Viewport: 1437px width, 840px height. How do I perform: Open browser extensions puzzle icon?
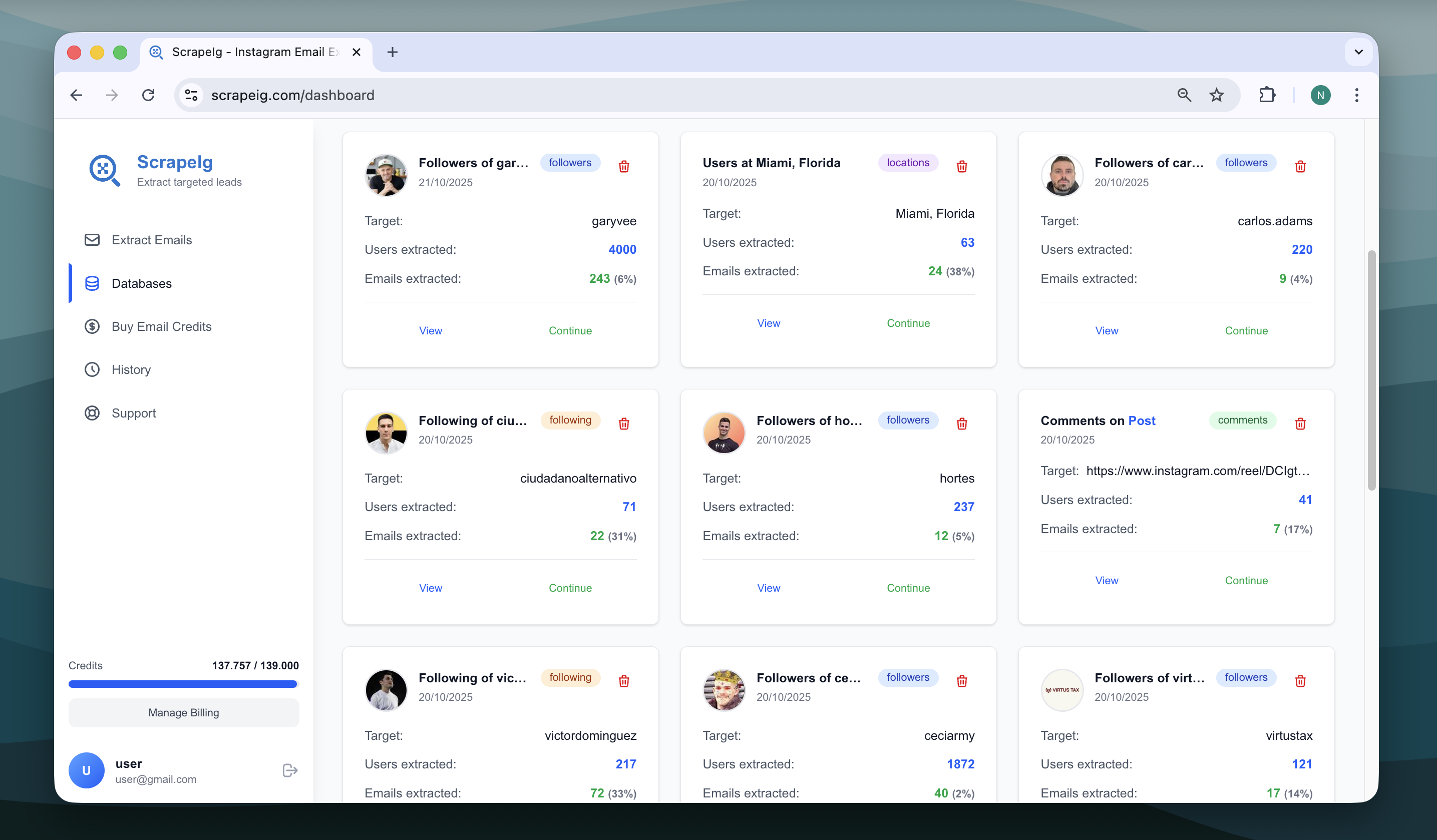1266,95
